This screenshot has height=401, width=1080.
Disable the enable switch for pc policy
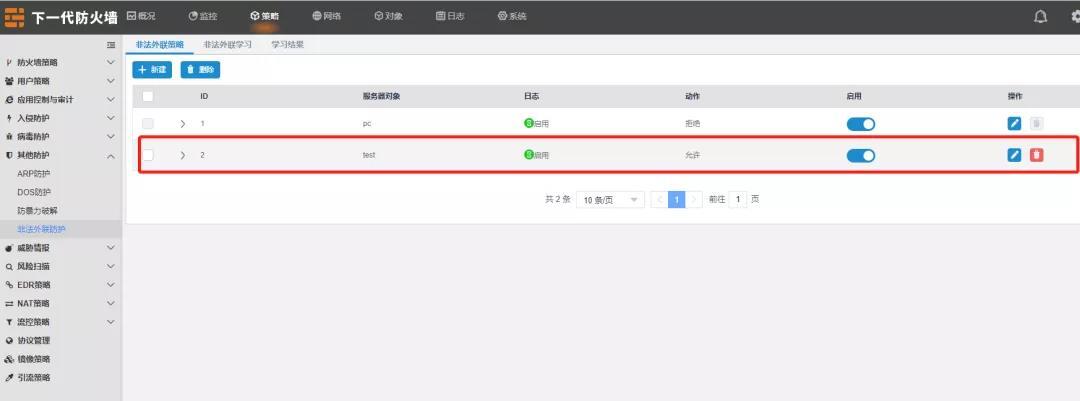(x=860, y=123)
